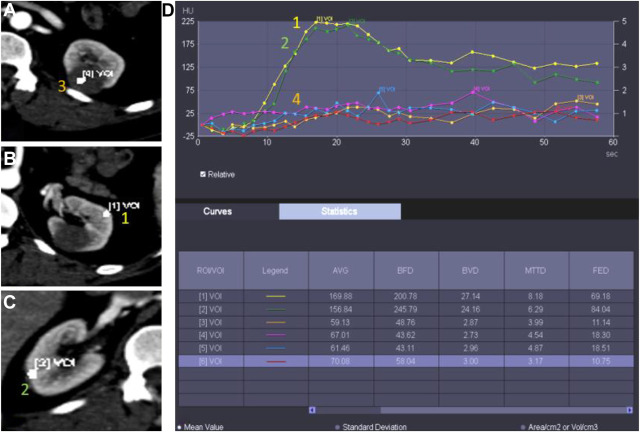640x432 pixels.
Task: Select the Standard Deviation radio option
Action: pos(337,428)
